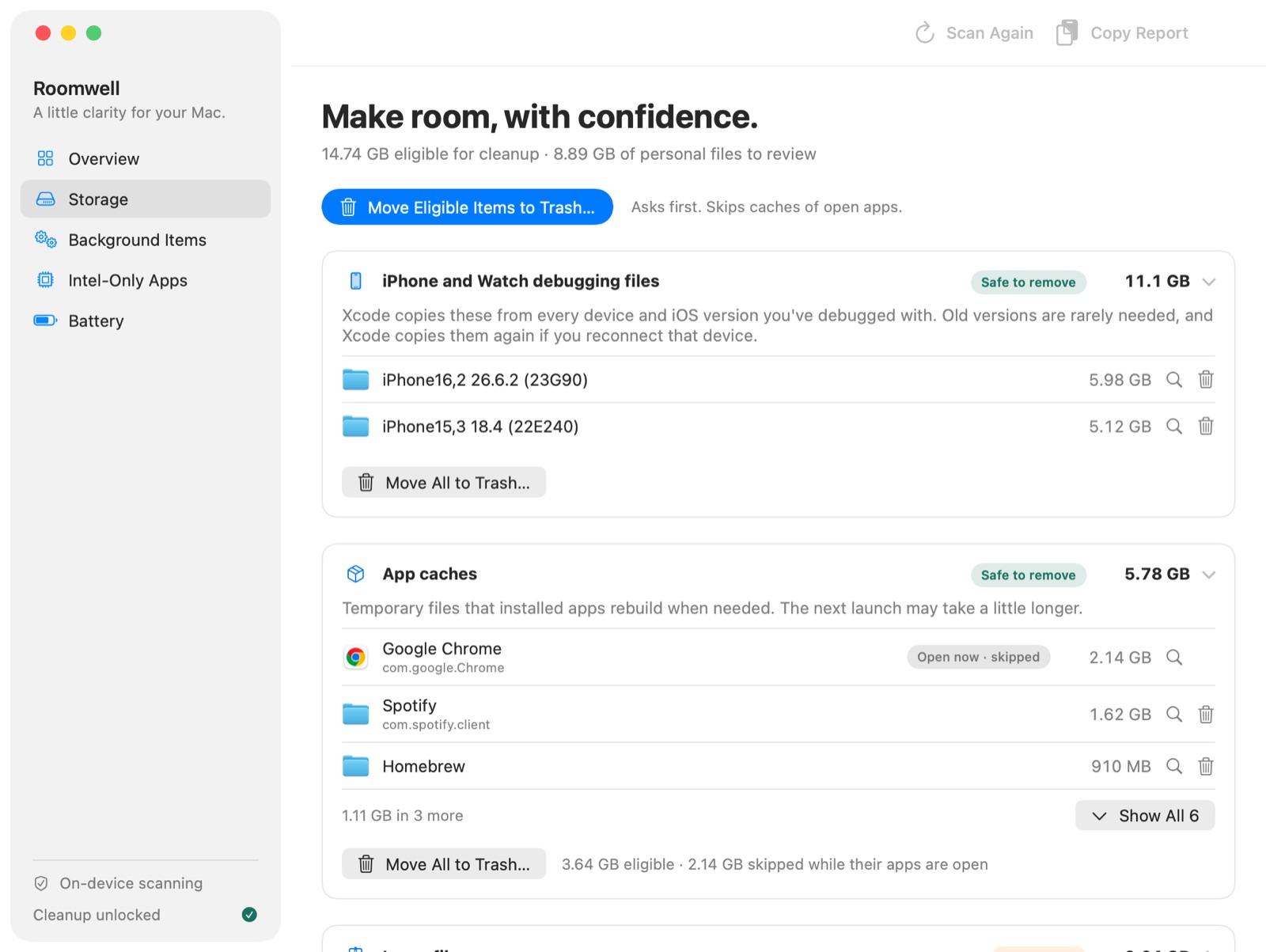1266x952 pixels.
Task: Select Storage in the sidebar
Action: (146, 199)
